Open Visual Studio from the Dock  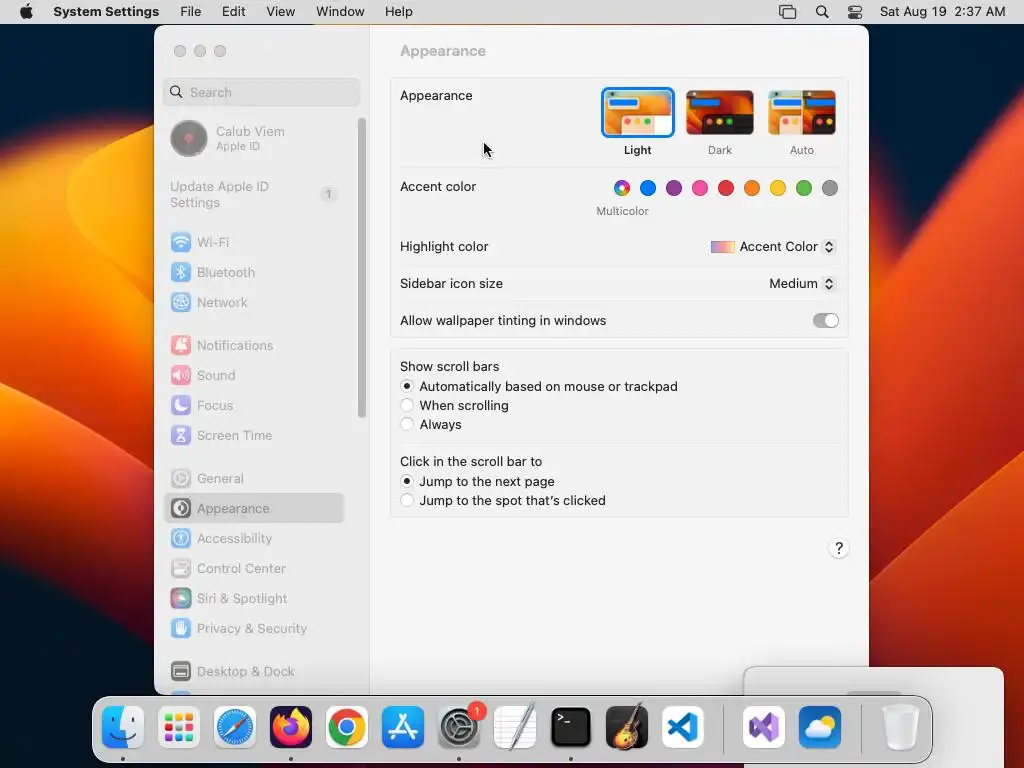pyautogui.click(x=764, y=727)
